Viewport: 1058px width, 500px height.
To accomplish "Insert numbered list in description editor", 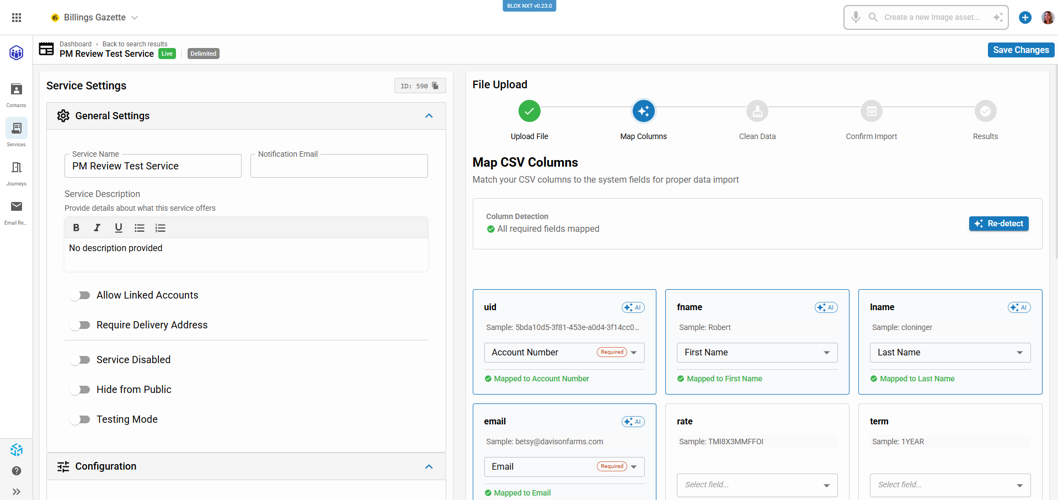I will click(160, 228).
